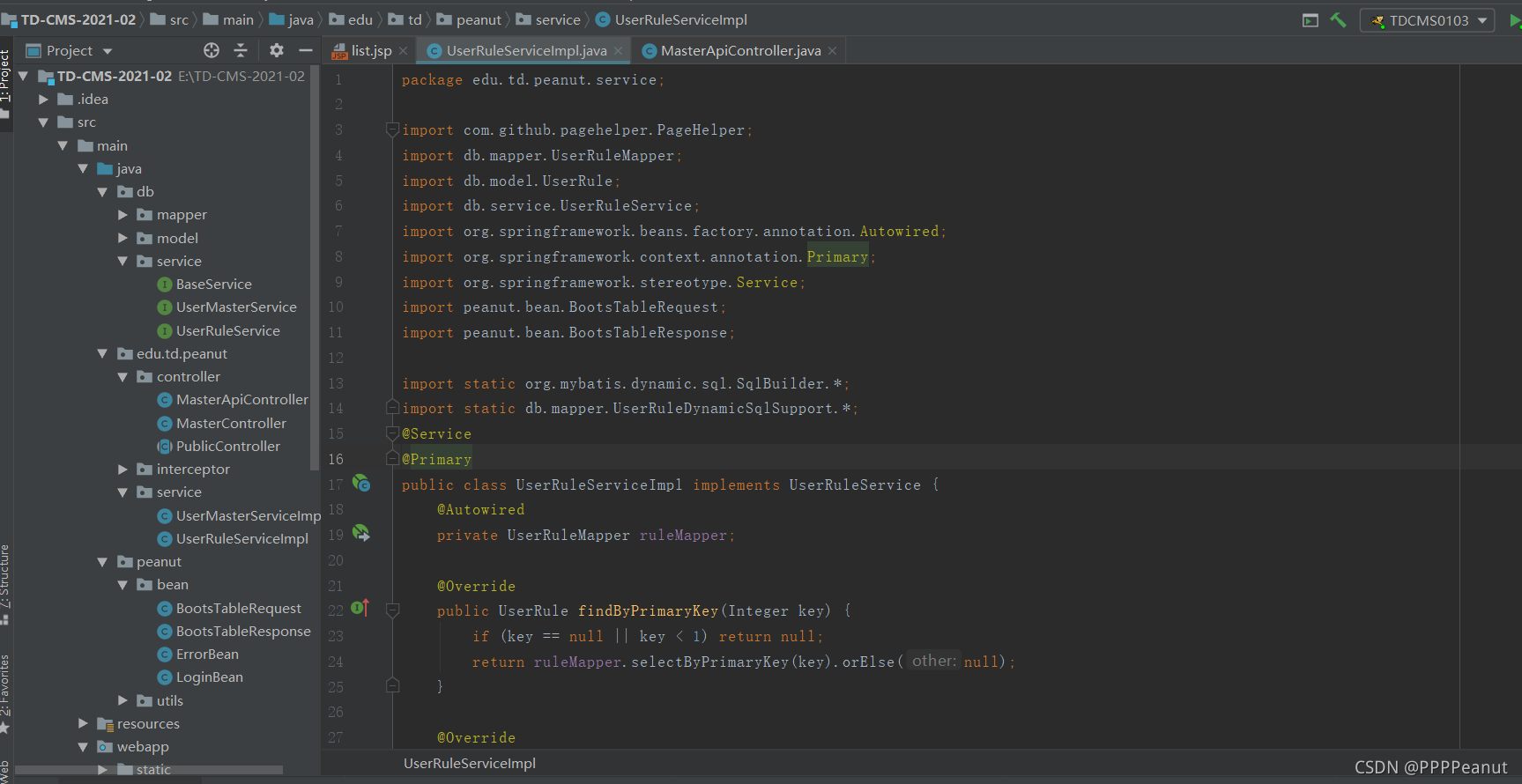The height and width of the screenshot is (784, 1522).
Task: Open UserMasterServiceImpl in project tree
Action: click(x=239, y=516)
